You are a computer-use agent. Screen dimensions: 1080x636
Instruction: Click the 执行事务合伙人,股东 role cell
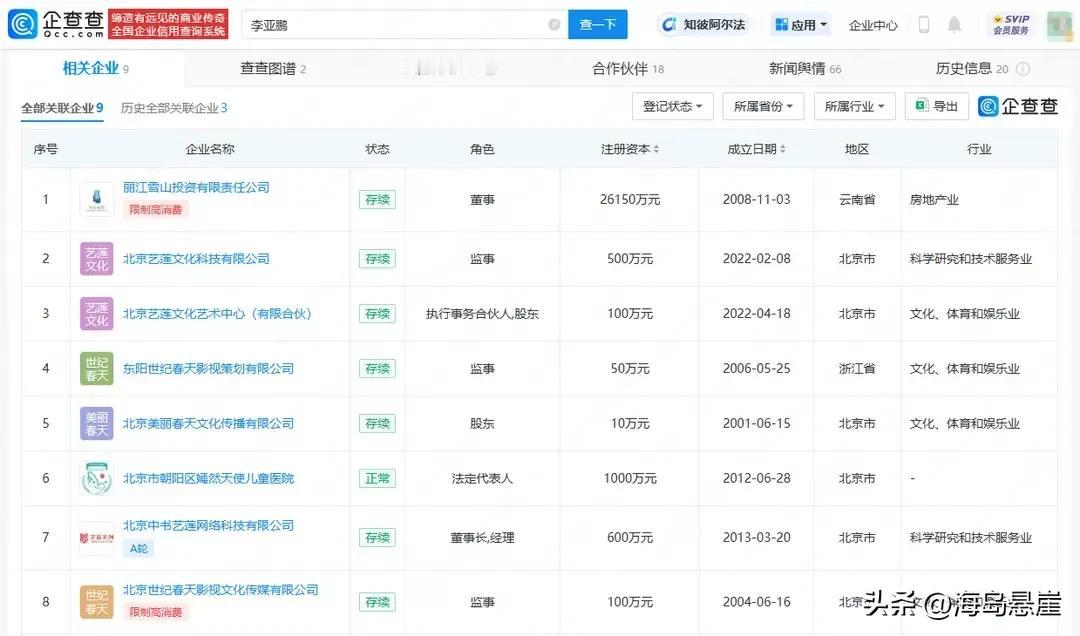[x=482, y=314]
